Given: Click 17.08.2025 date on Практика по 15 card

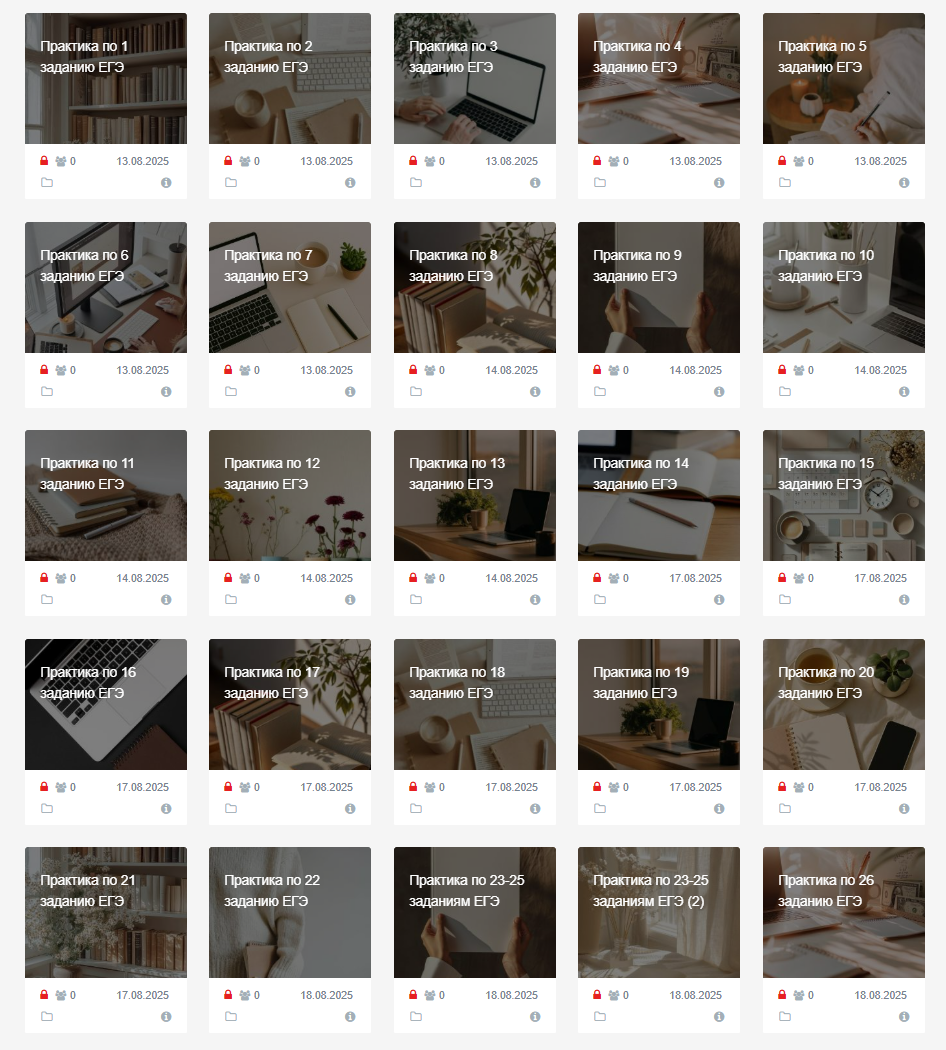Looking at the screenshot, I should tap(880, 578).
